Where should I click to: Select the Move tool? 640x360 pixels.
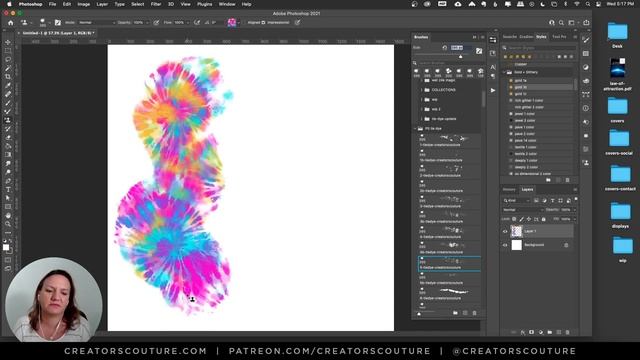8,42
